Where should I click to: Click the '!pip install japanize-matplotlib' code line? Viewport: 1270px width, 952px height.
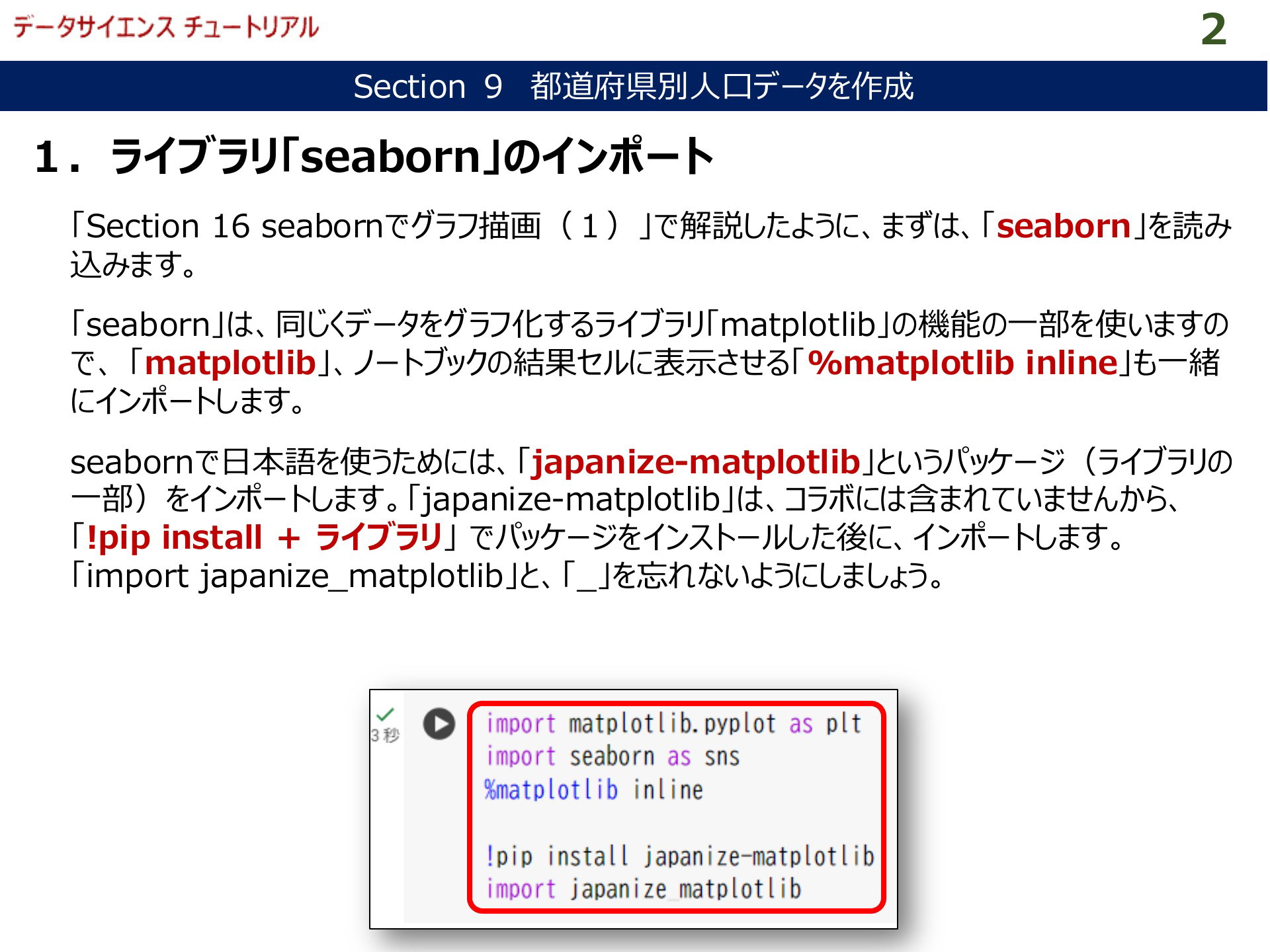pyautogui.click(x=680, y=856)
